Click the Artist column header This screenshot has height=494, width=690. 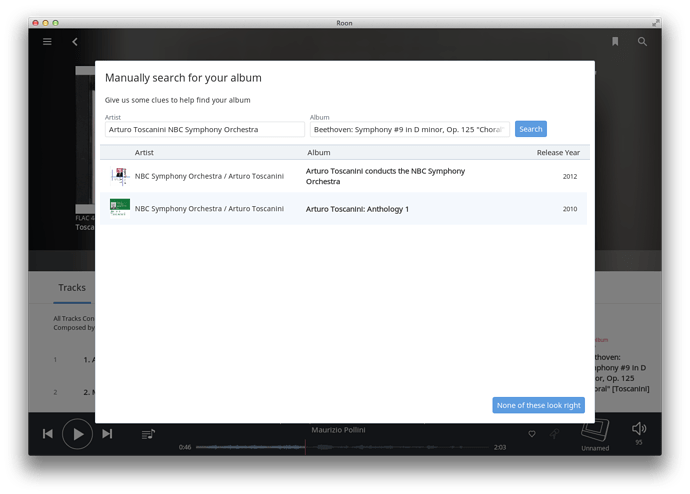(x=144, y=153)
